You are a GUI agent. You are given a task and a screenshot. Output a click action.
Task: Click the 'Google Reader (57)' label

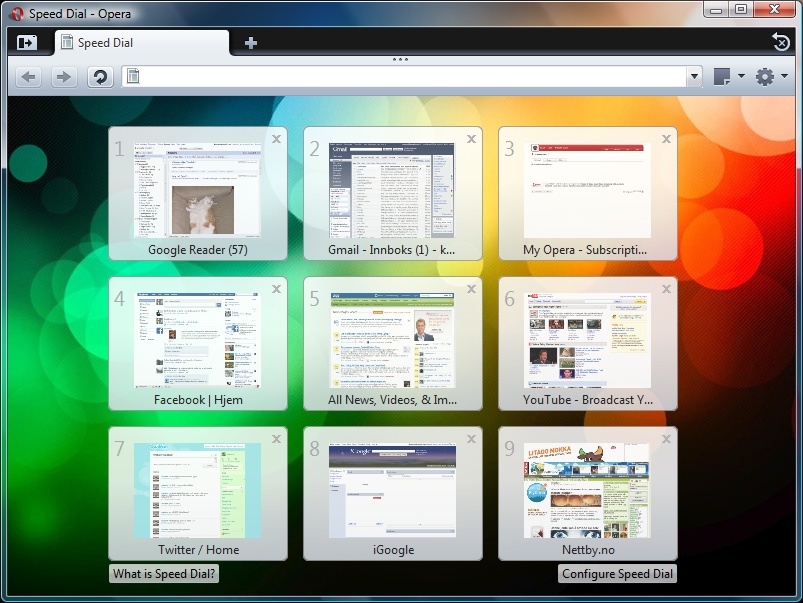(x=198, y=250)
